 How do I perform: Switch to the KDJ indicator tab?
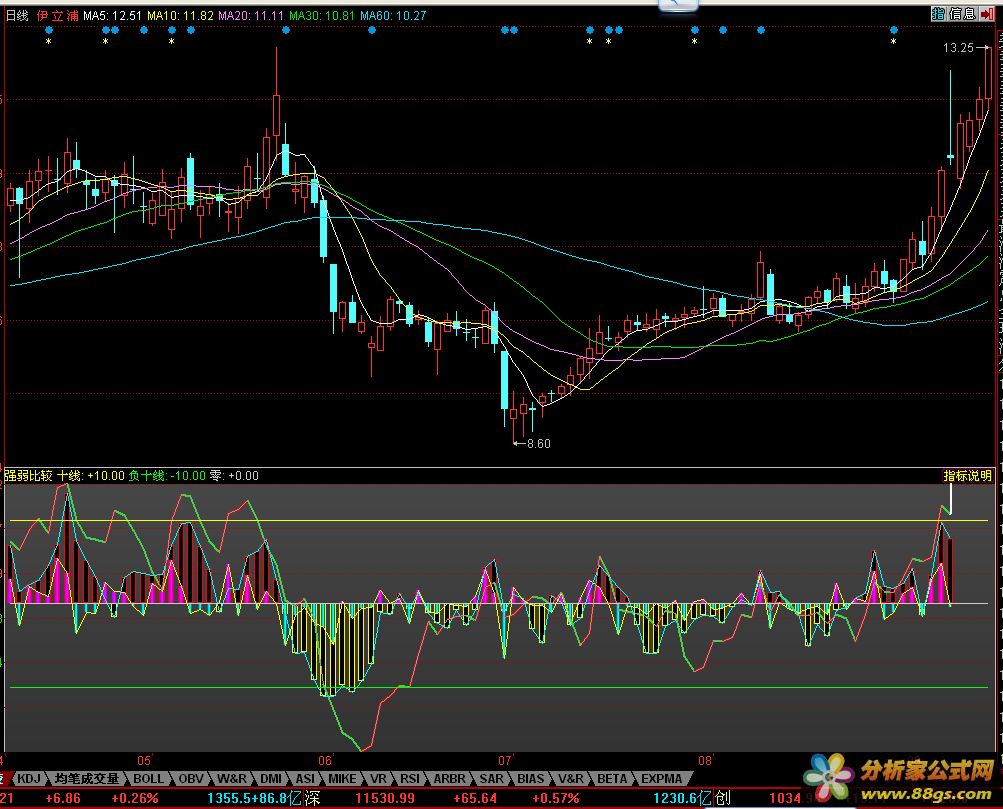[29, 778]
